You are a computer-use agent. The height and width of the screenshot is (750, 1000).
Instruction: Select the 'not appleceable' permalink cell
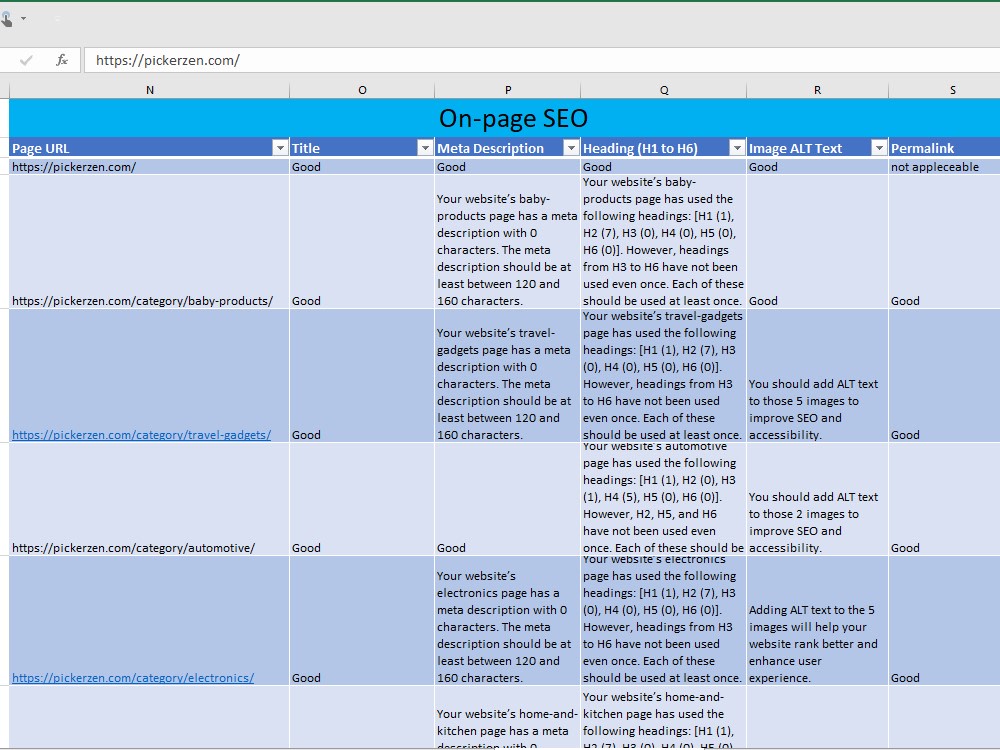[x=945, y=166]
